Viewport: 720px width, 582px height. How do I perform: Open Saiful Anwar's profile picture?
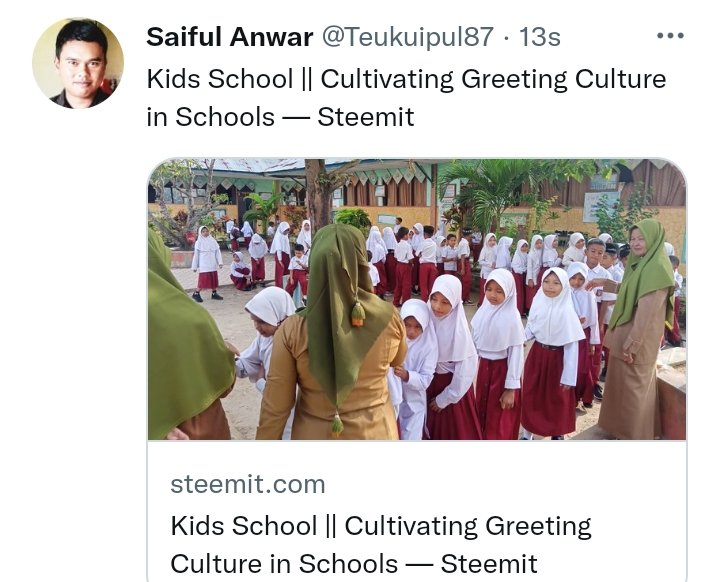pyautogui.click(x=78, y=63)
